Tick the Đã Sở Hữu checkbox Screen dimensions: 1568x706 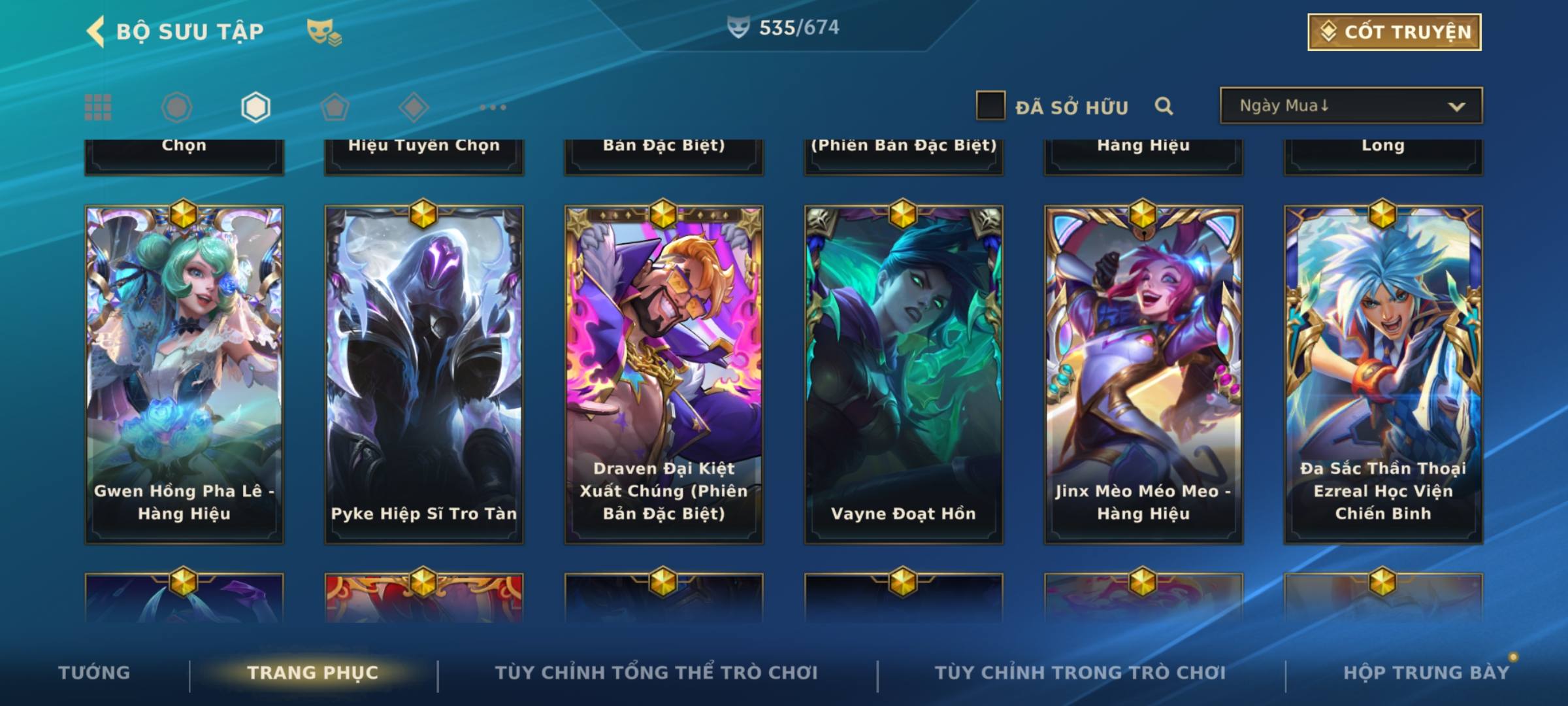990,106
